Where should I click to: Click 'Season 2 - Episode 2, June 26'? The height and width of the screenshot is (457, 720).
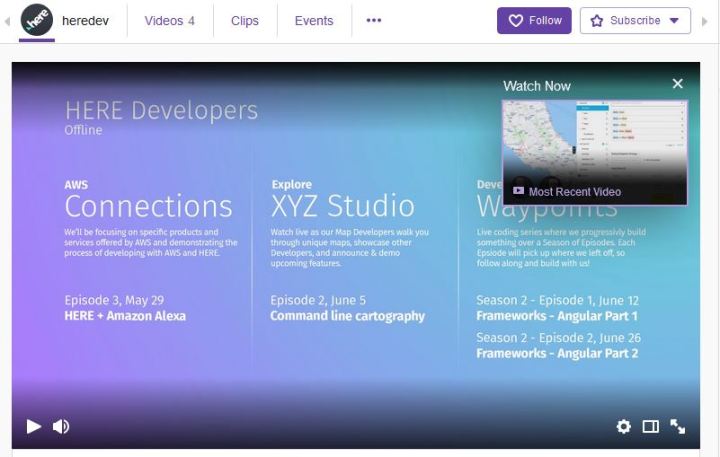point(558,338)
